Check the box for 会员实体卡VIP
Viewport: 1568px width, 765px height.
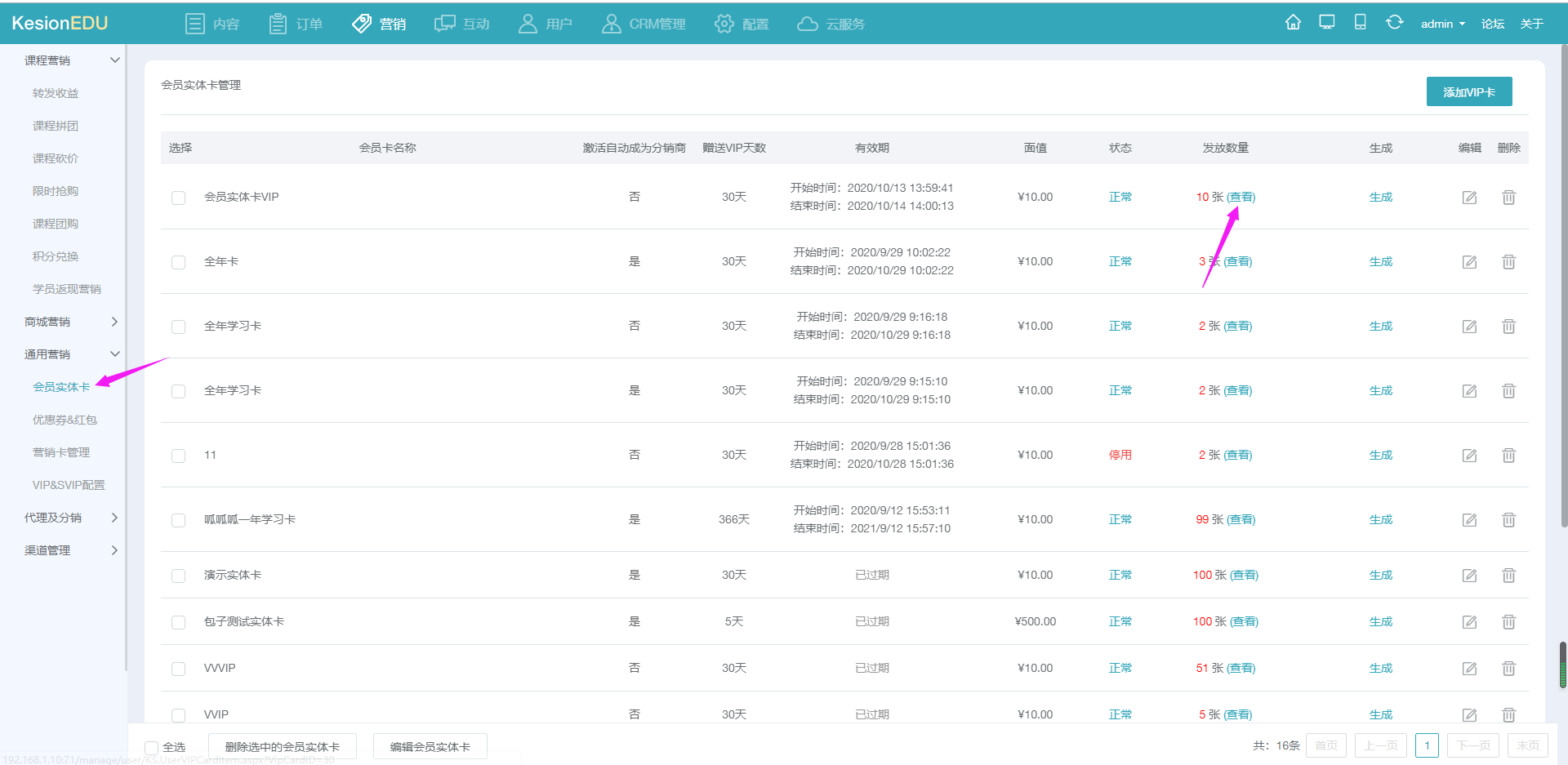[x=178, y=198]
